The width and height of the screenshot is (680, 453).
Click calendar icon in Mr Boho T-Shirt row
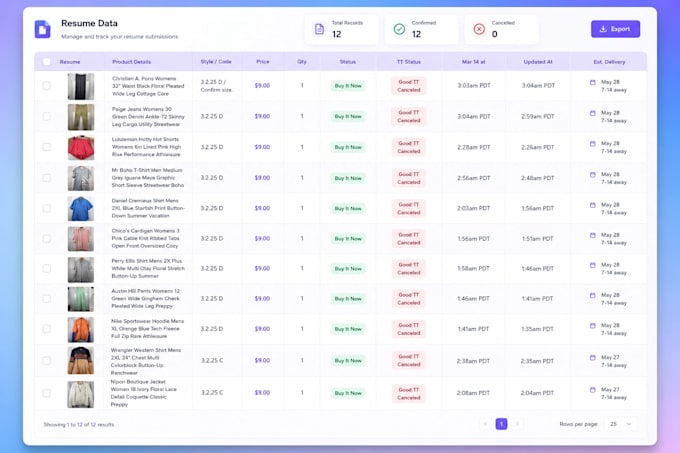coord(593,174)
